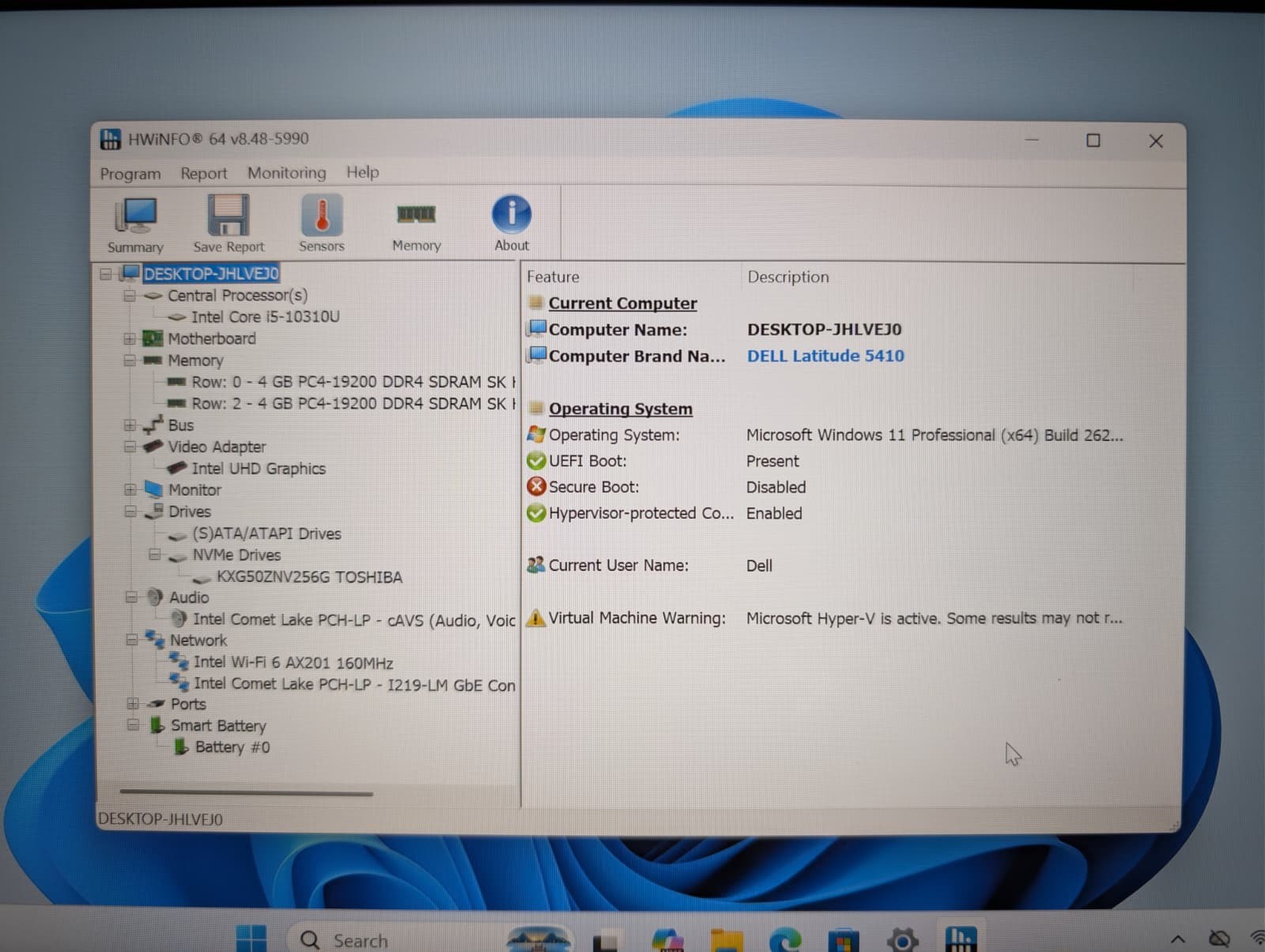Open the Program menu
The image size is (1265, 952).
point(130,174)
